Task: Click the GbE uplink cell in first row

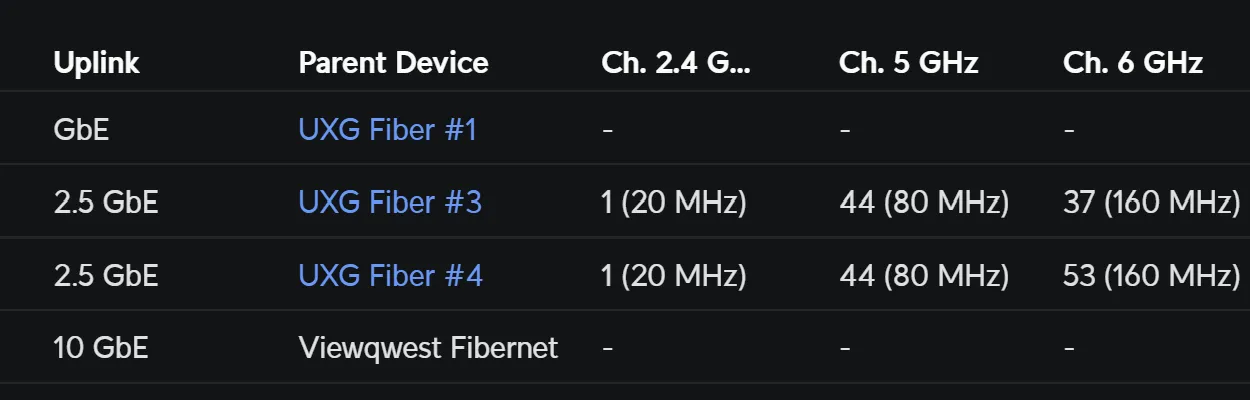Action: (81, 129)
